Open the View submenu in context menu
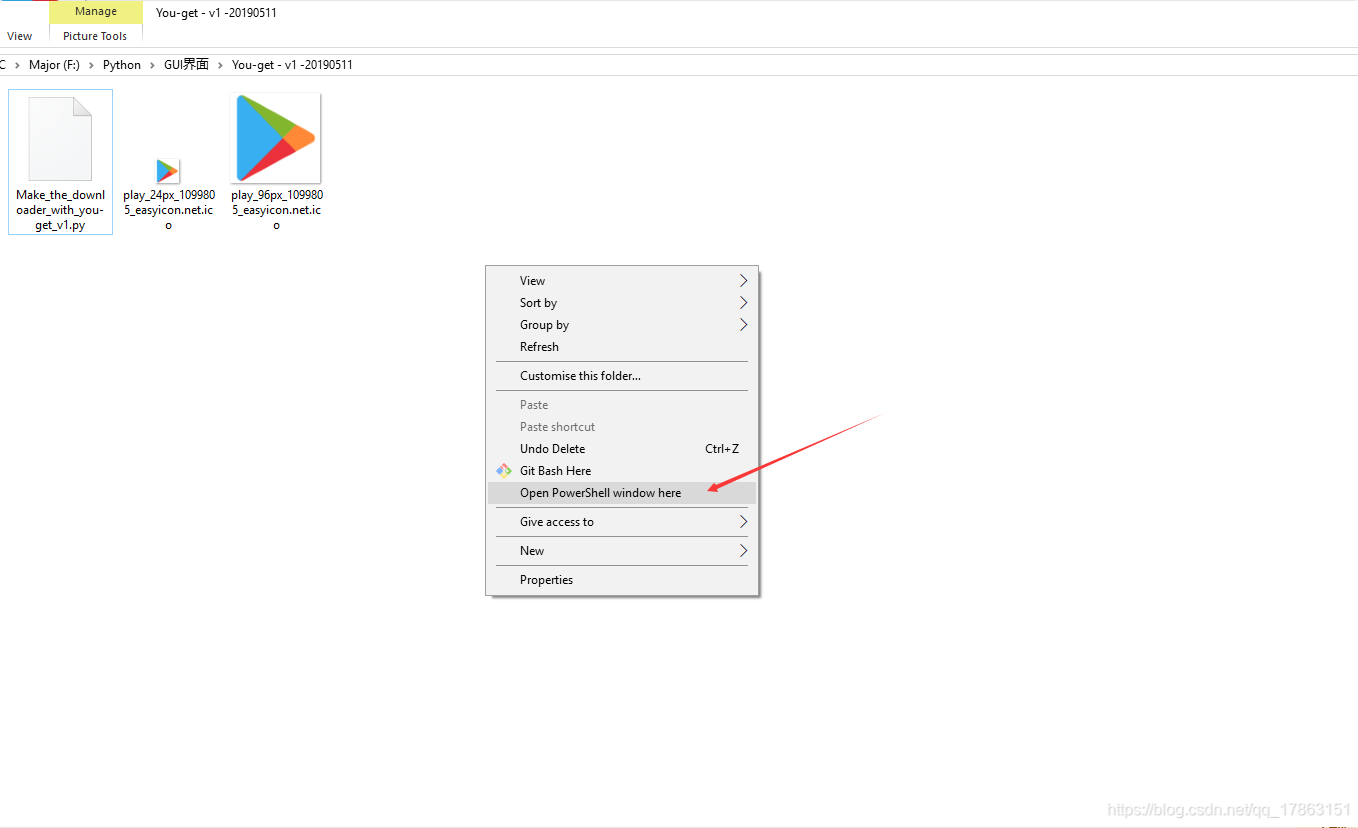This screenshot has height=828, width=1358. (x=622, y=281)
